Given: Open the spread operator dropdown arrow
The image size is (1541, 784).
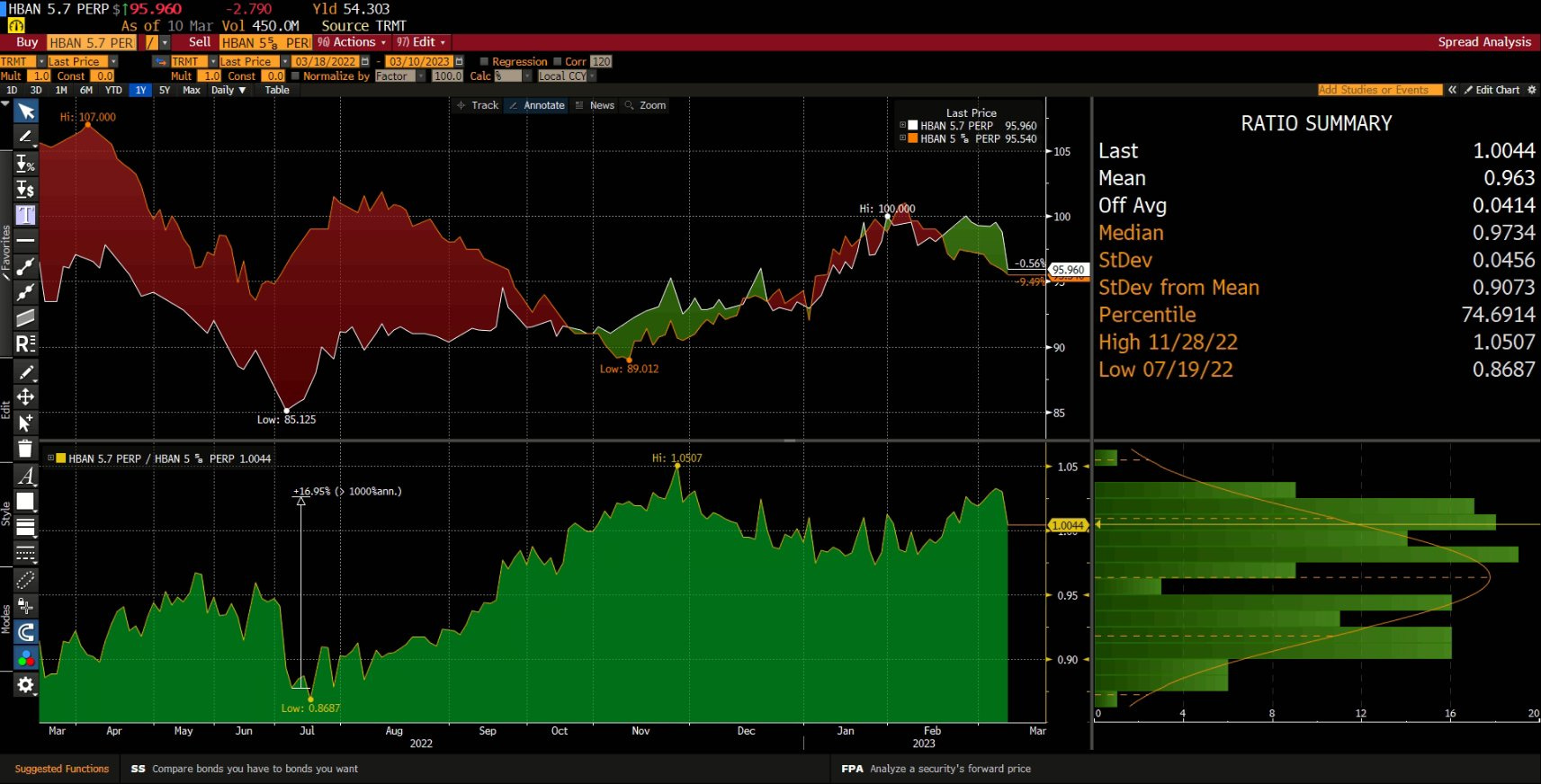Looking at the screenshot, I should [x=165, y=42].
